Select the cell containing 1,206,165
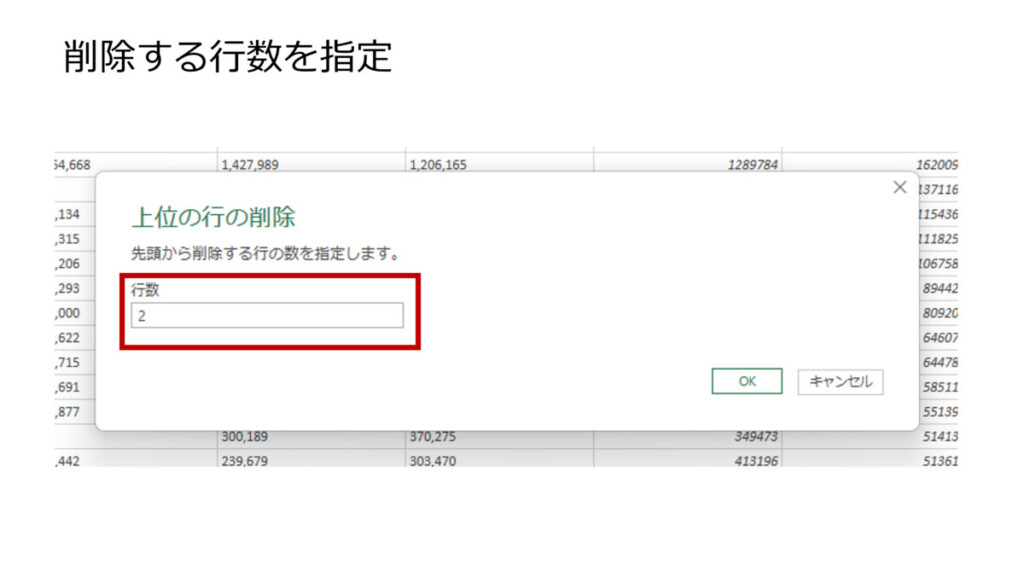1024x576 pixels. tap(498, 164)
